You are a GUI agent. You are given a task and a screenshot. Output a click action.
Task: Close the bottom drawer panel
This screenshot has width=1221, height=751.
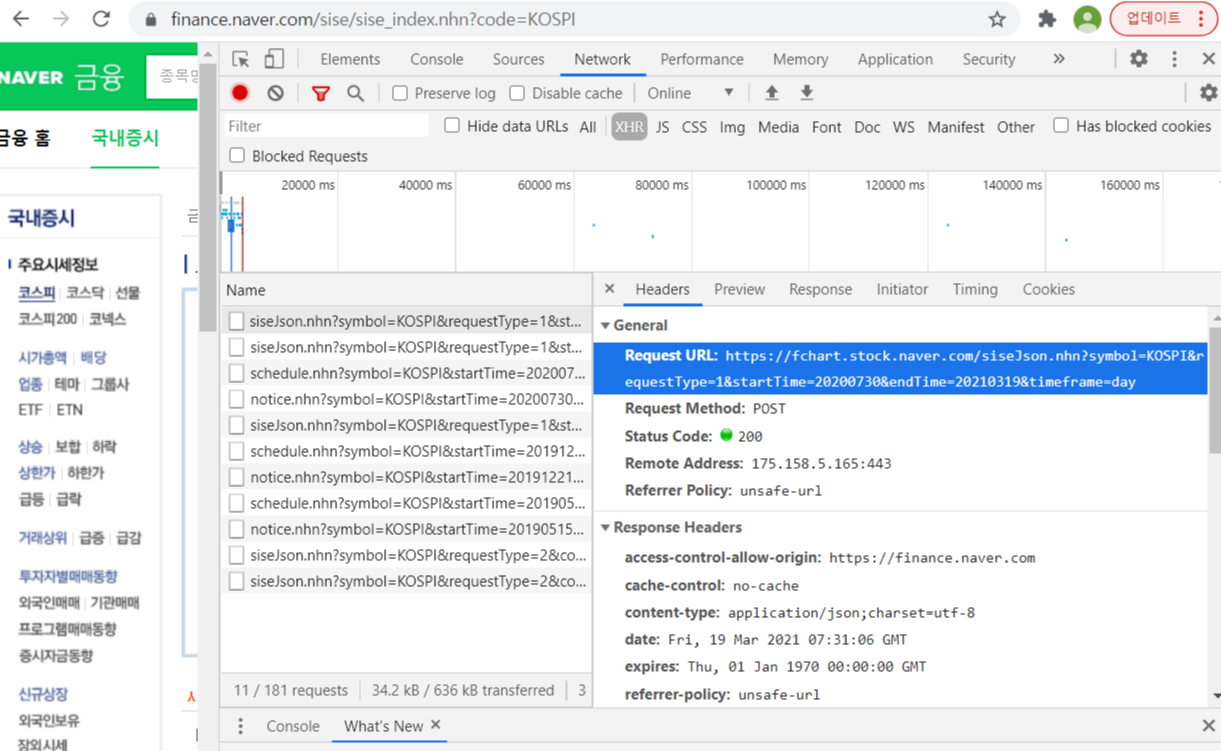(x=1208, y=726)
